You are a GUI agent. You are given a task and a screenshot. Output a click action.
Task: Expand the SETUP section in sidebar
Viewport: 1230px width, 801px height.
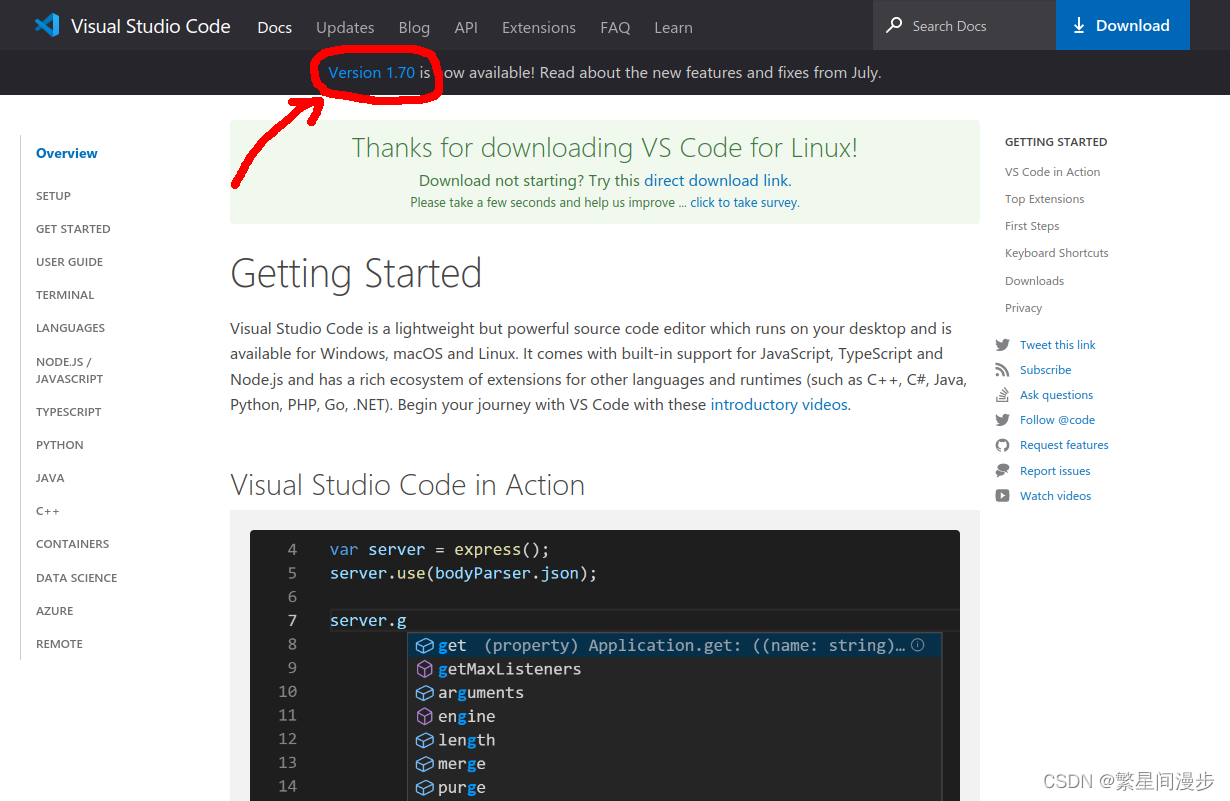53,196
